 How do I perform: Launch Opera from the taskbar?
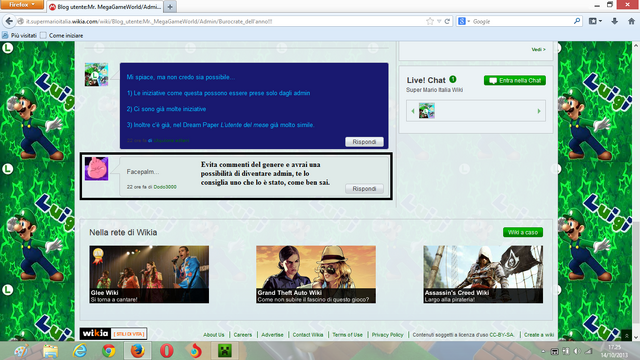pyautogui.click(x=167, y=351)
